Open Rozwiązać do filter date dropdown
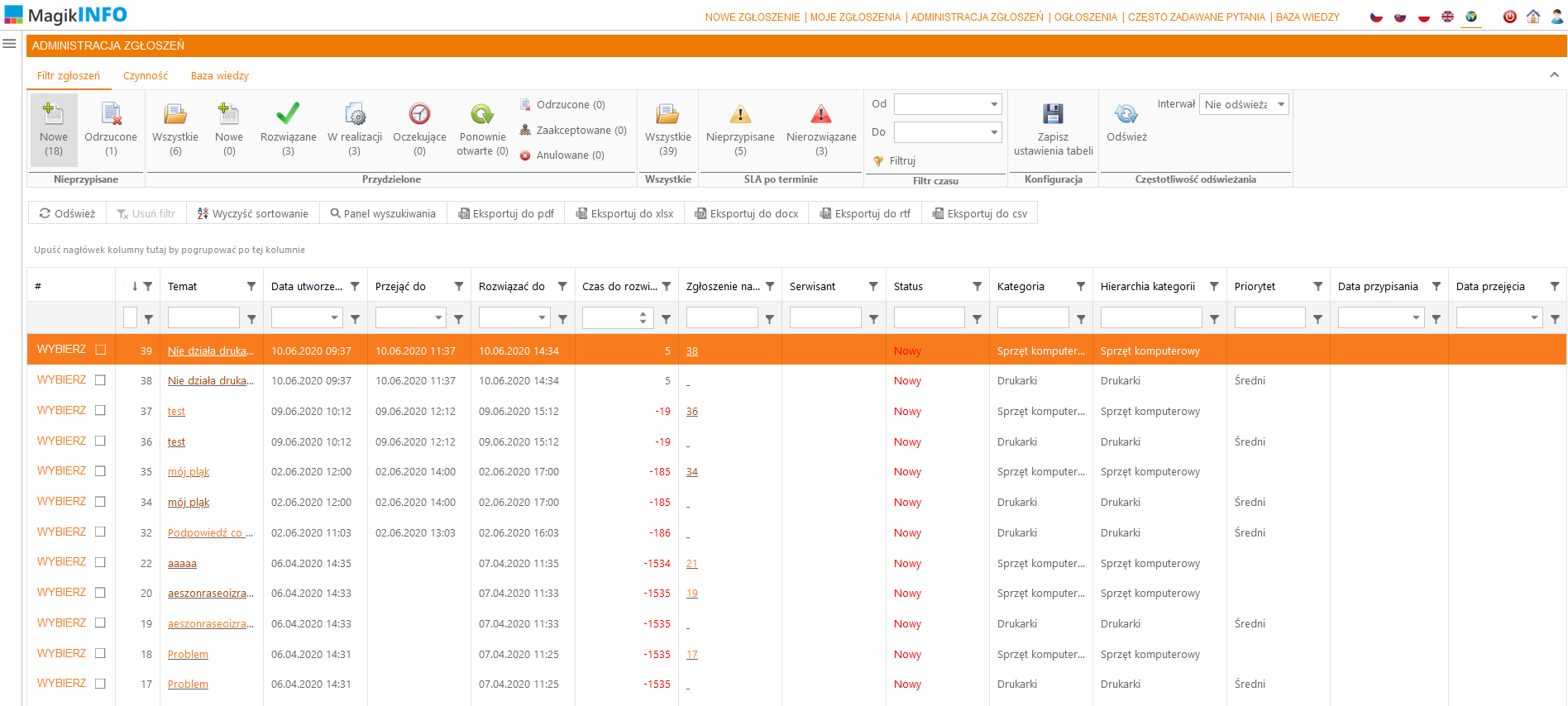Image resolution: width=1568 pixels, height=706 pixels. point(542,317)
